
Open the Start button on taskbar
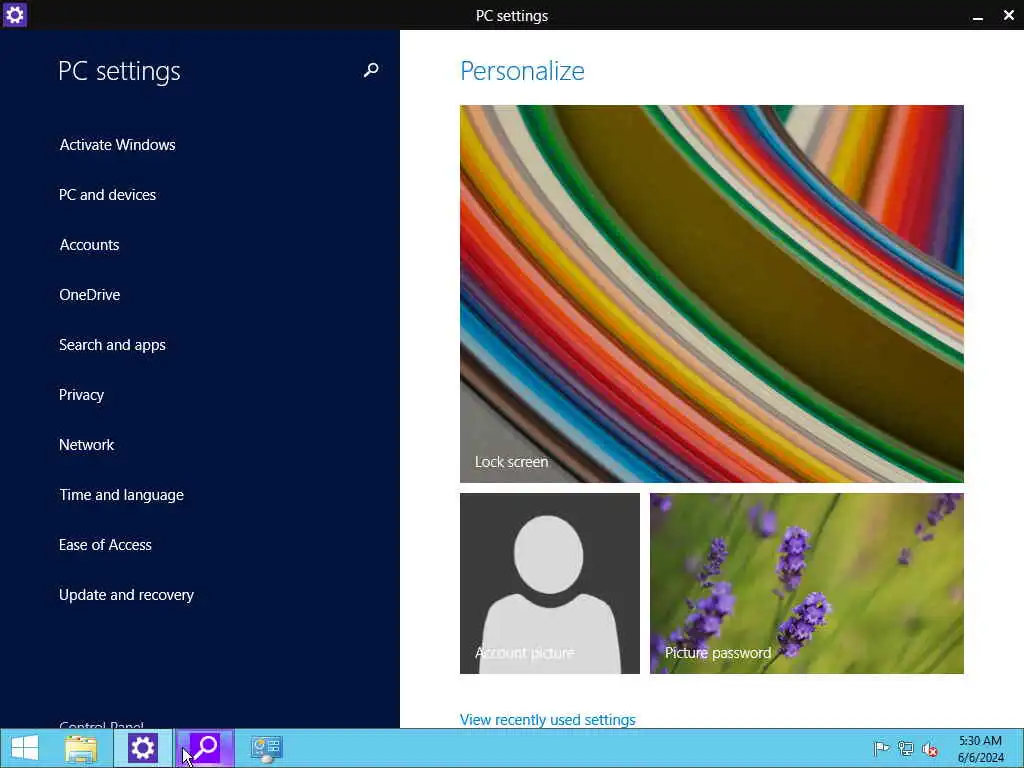(x=25, y=748)
